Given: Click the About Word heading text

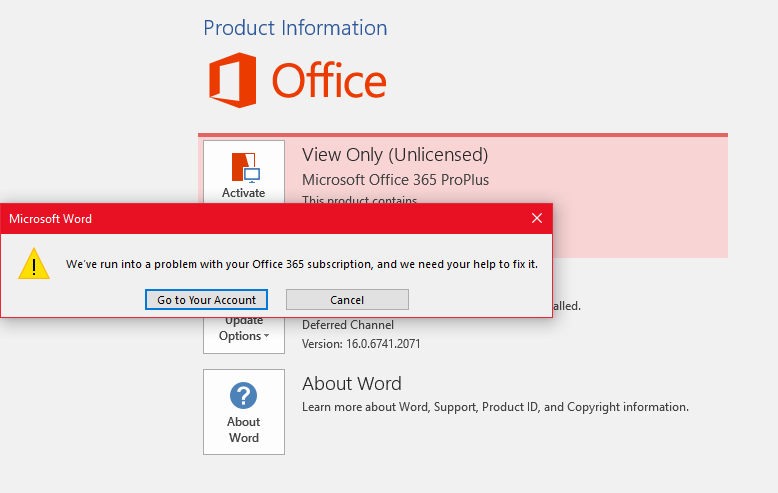Looking at the screenshot, I should tap(352, 383).
